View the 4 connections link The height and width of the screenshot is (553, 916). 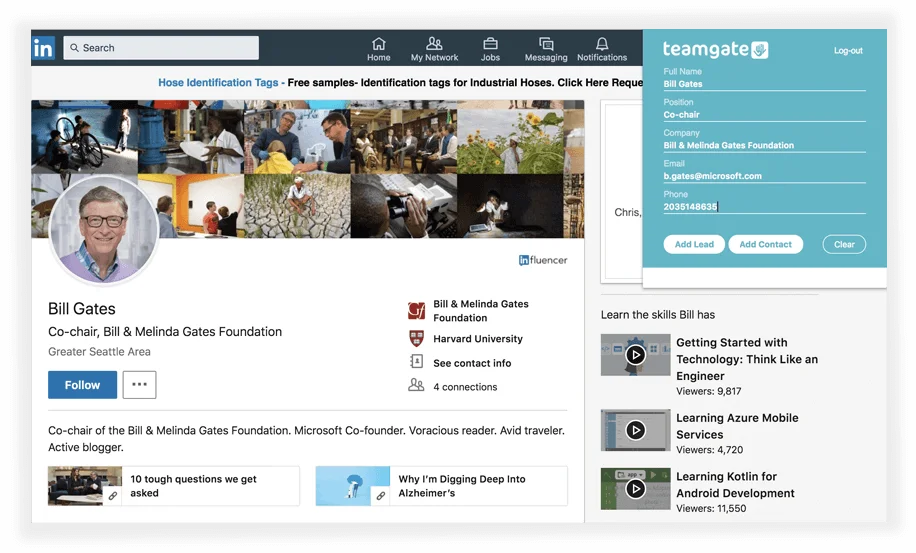click(x=465, y=387)
